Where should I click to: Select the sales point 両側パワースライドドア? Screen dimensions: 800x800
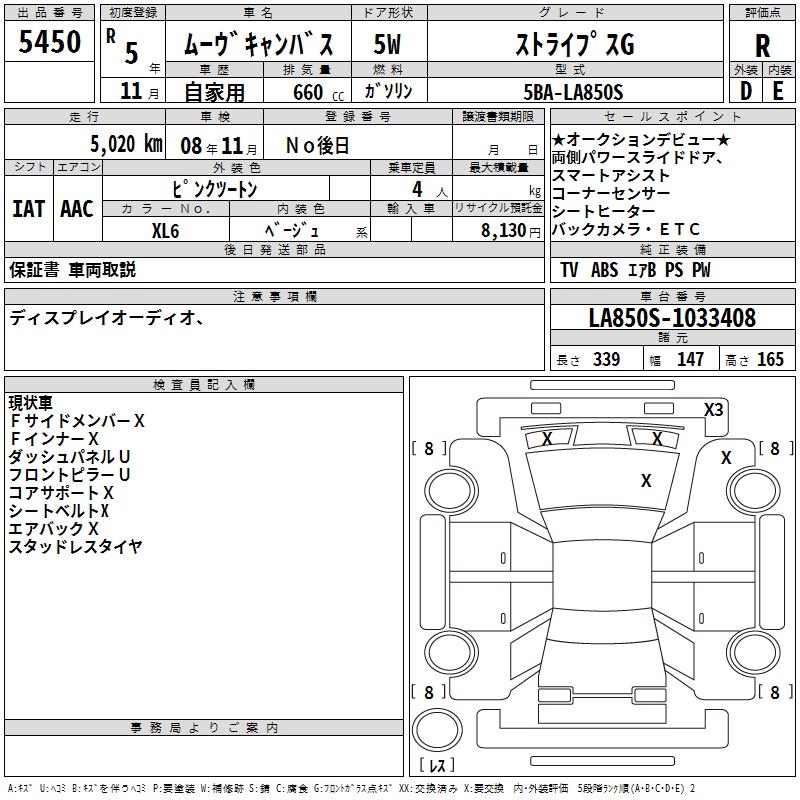pyautogui.click(x=633, y=158)
